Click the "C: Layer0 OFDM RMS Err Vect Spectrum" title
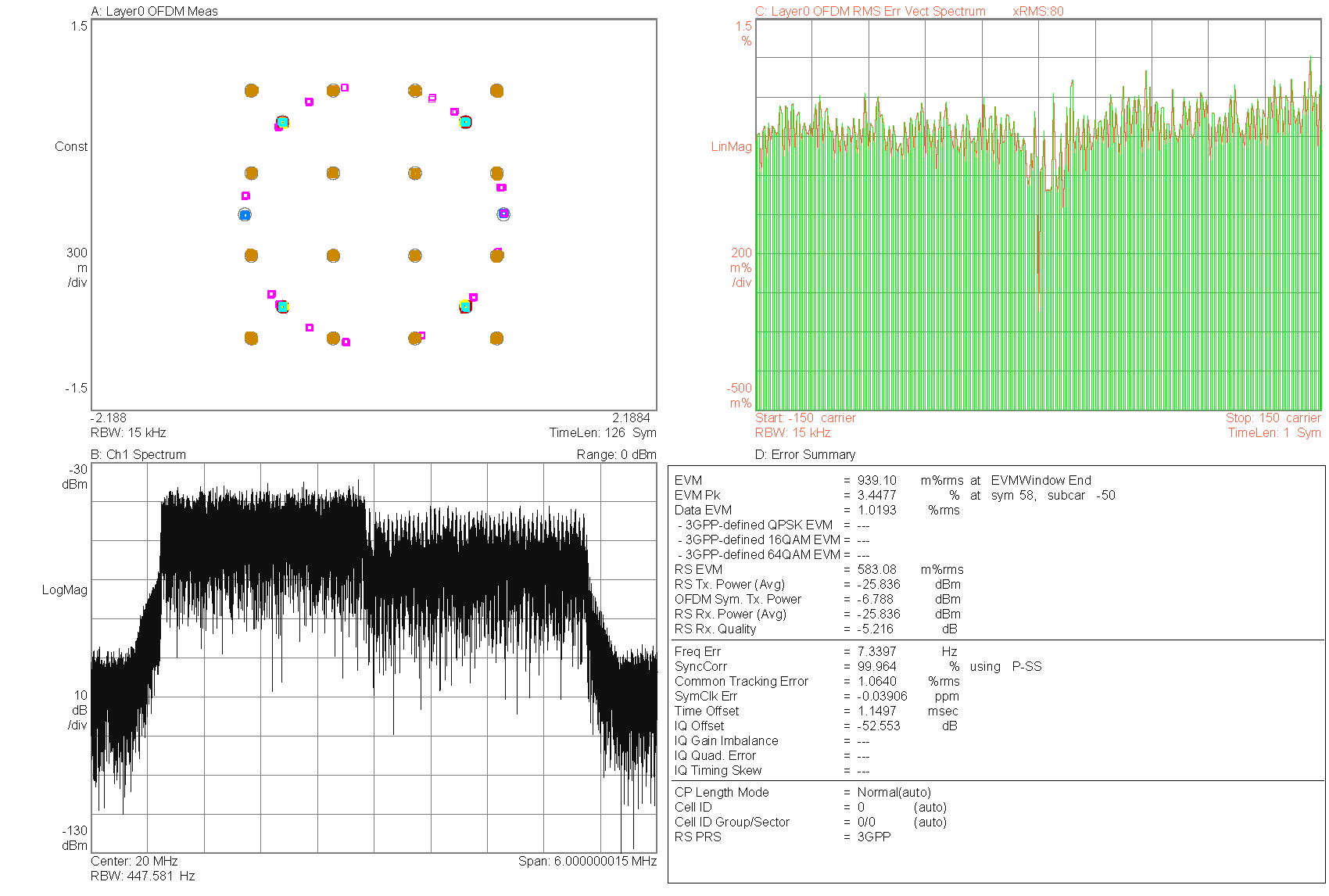Image resolution: width=1329 pixels, height=896 pixels. click(x=869, y=11)
